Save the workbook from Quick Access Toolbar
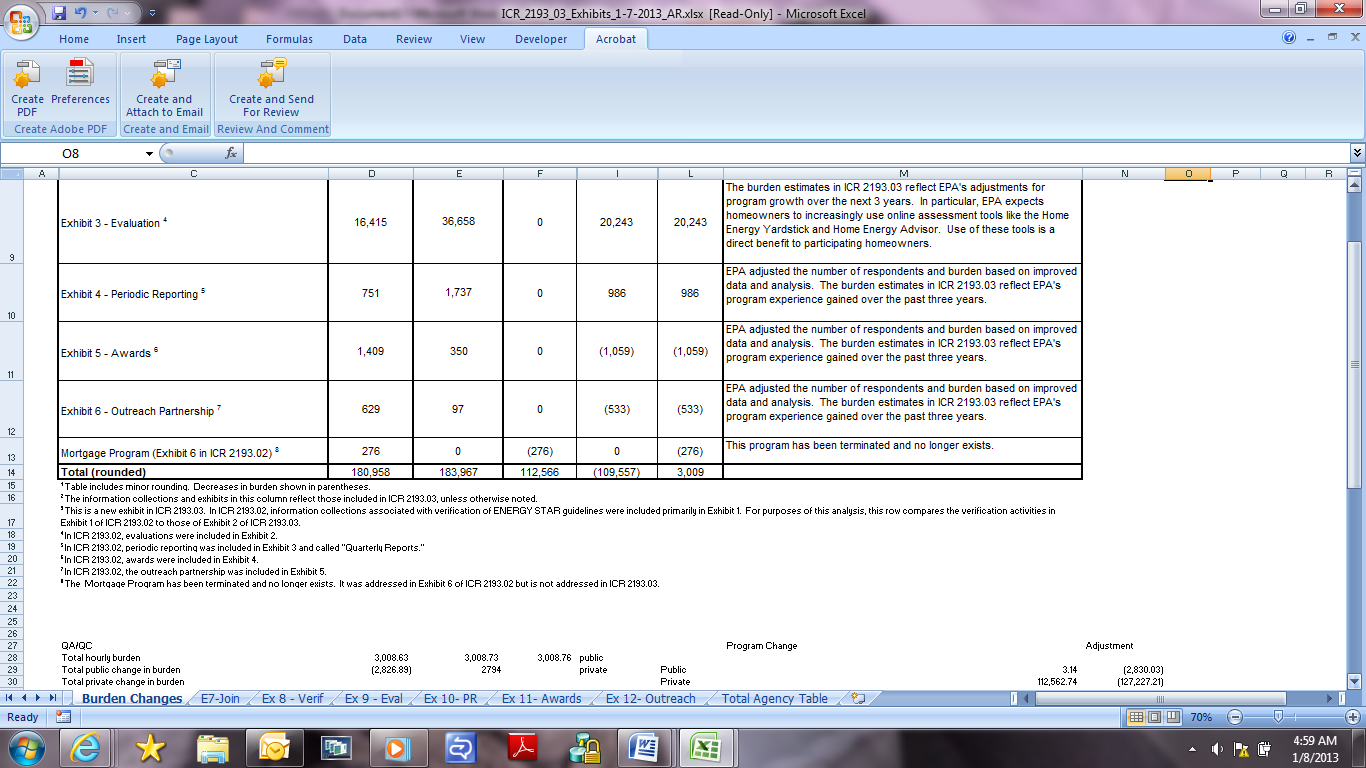1366x768 pixels. 59,13
